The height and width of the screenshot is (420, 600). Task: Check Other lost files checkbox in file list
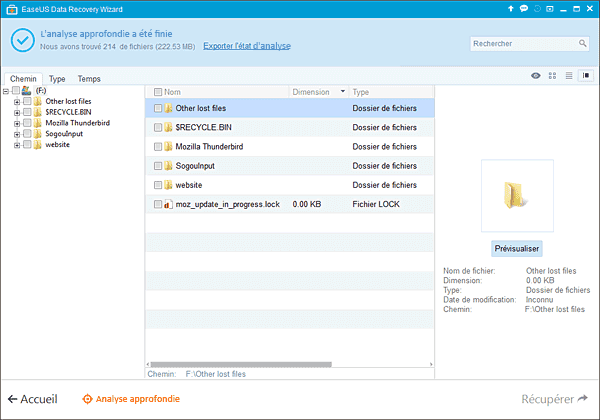pyautogui.click(x=158, y=108)
